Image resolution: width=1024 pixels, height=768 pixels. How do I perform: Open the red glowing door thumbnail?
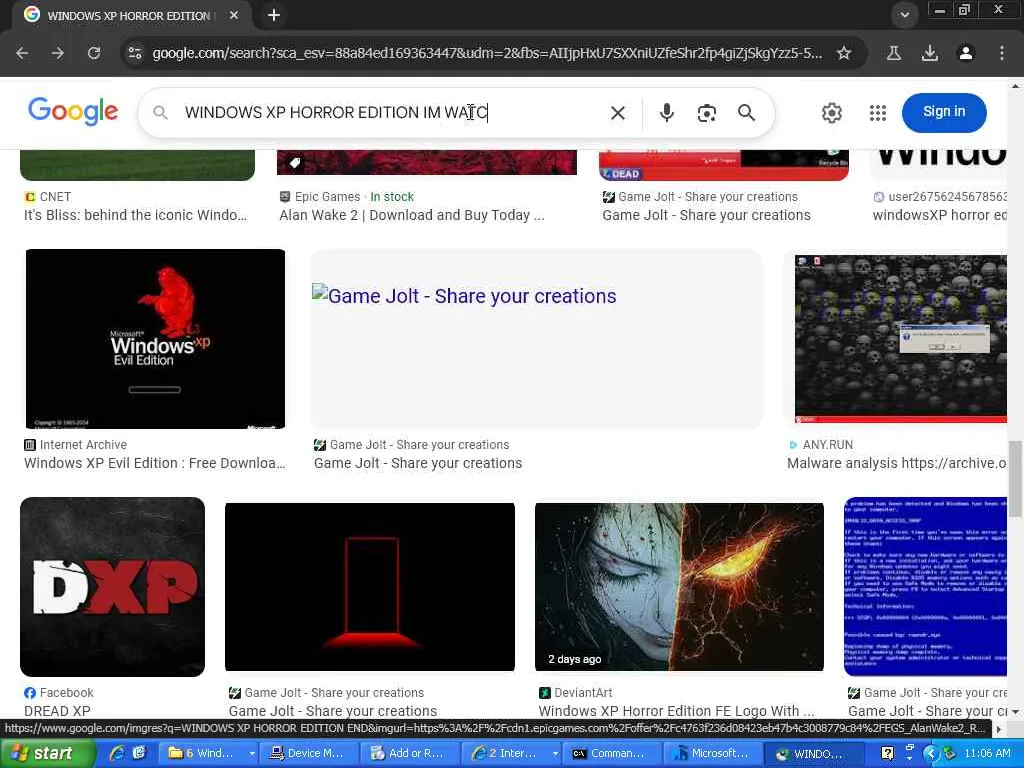[x=370, y=586]
